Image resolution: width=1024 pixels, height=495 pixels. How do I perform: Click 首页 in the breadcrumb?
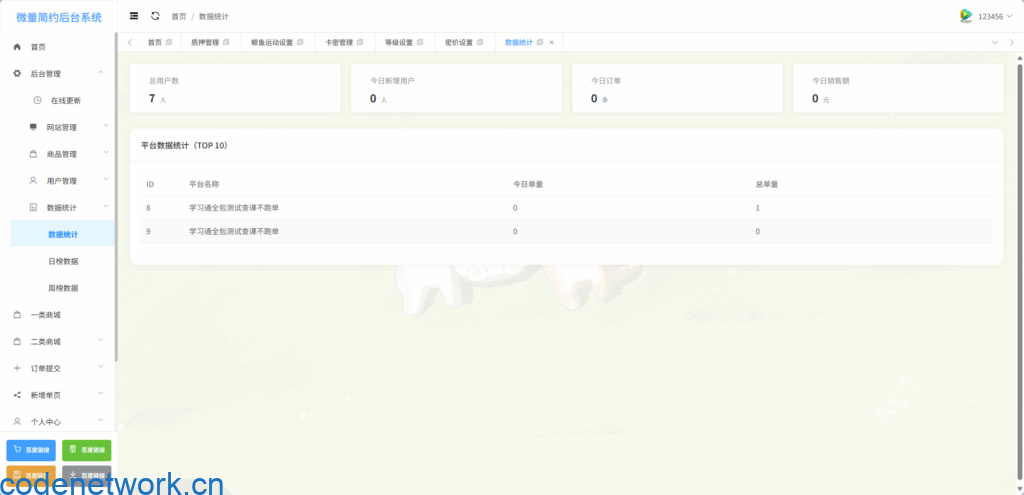pyautogui.click(x=178, y=17)
